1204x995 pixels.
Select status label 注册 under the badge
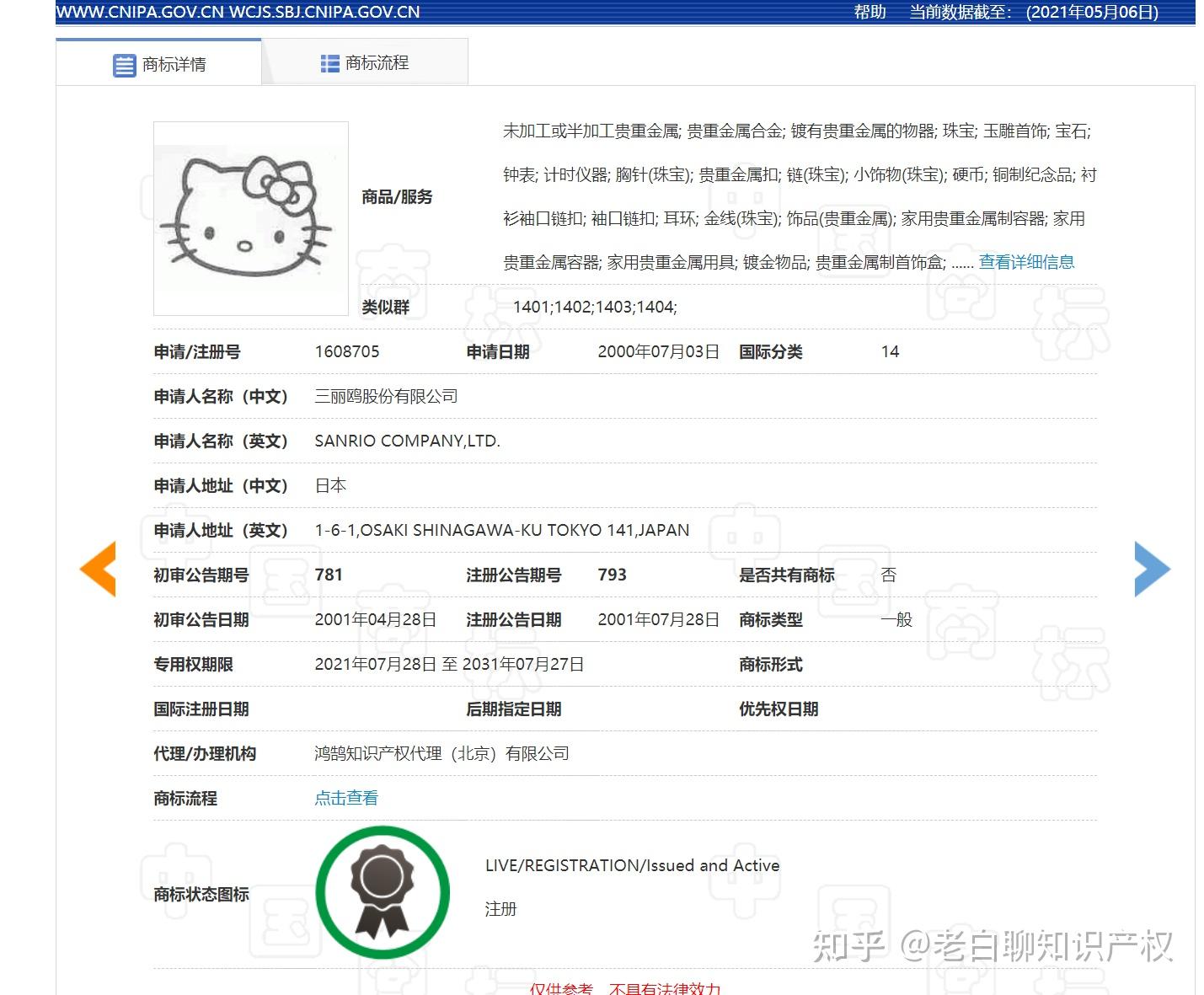pyautogui.click(x=500, y=909)
